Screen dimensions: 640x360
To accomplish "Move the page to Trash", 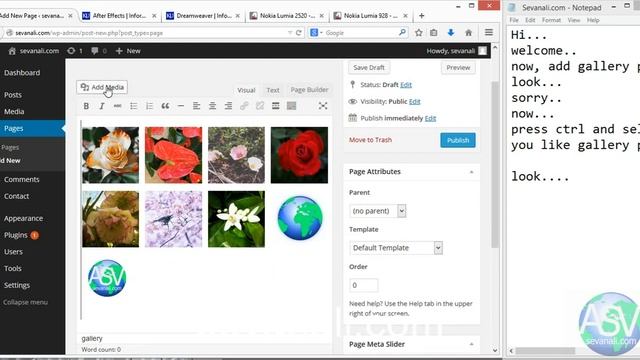I will click(370, 140).
